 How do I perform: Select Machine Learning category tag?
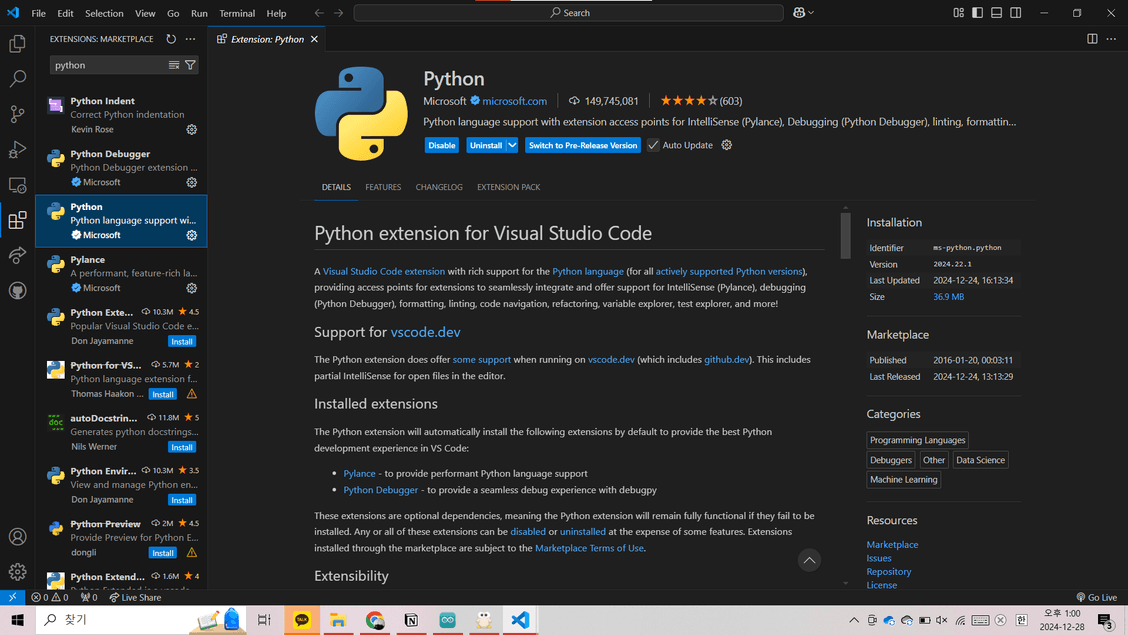pyautogui.click(x=904, y=480)
